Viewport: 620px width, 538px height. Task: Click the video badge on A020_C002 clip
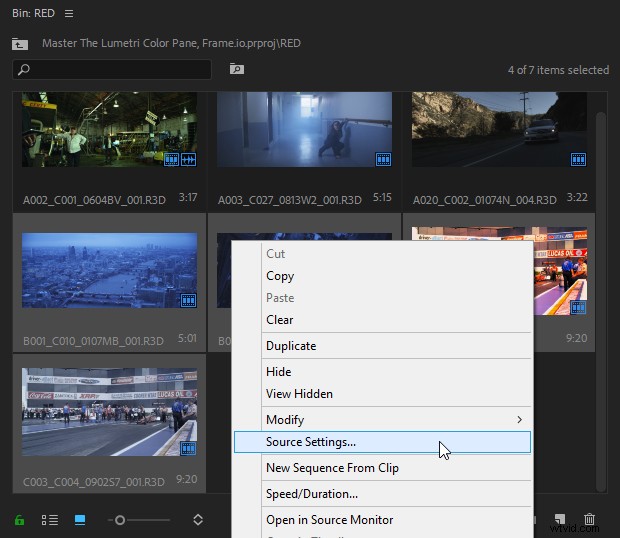pyautogui.click(x=578, y=160)
